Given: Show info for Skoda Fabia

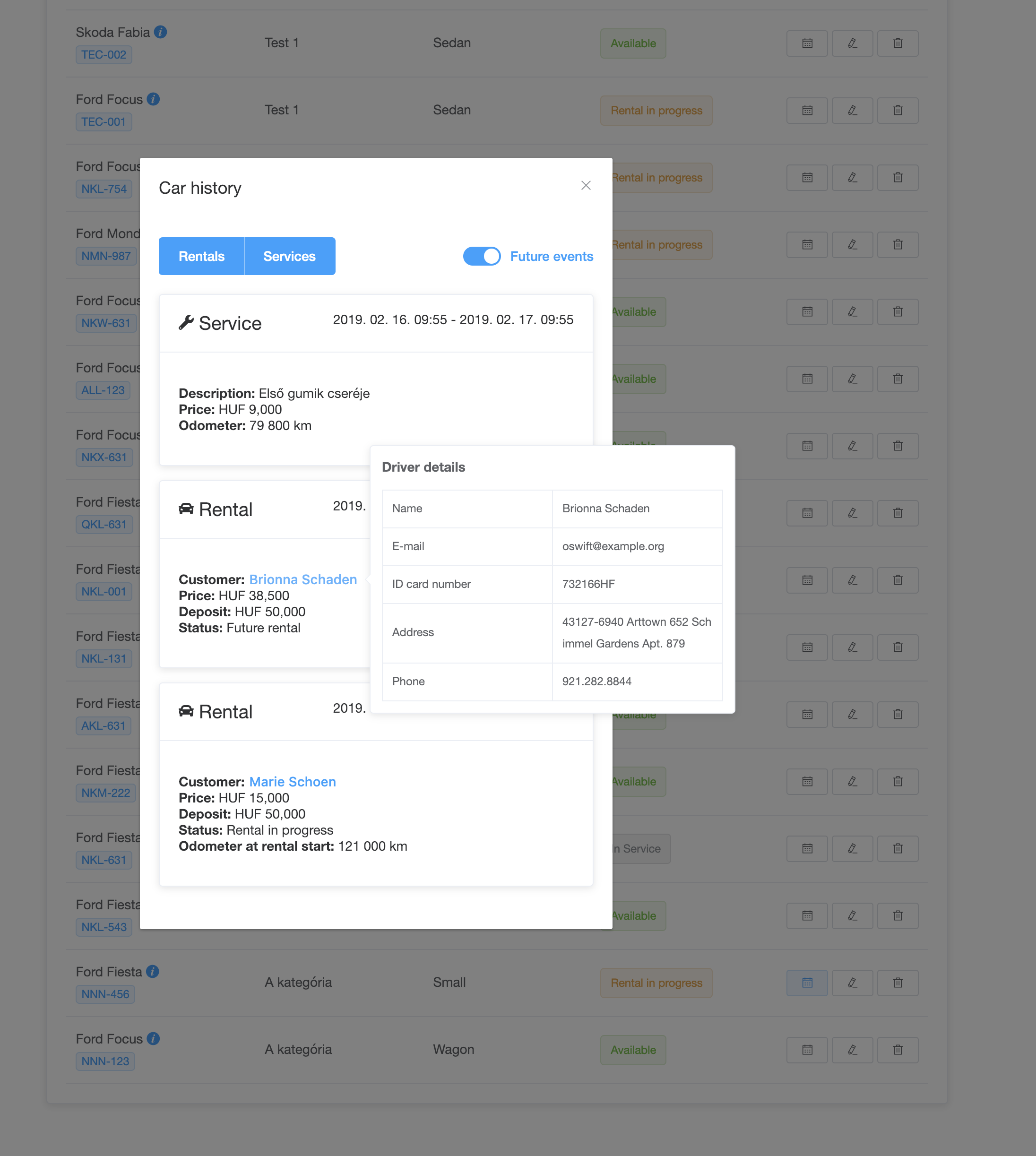Looking at the screenshot, I should [x=161, y=32].
